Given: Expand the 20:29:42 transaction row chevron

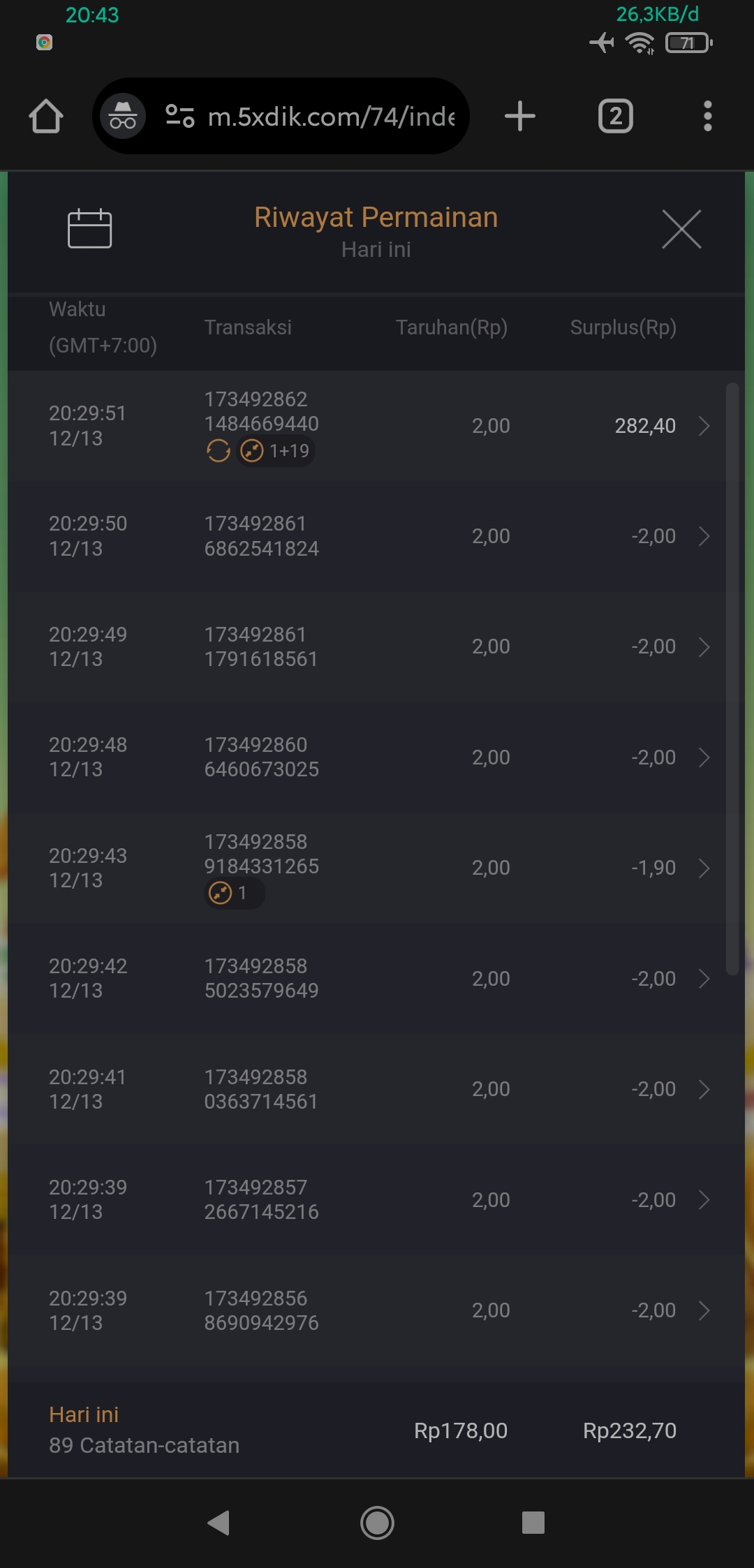Looking at the screenshot, I should click(x=704, y=979).
